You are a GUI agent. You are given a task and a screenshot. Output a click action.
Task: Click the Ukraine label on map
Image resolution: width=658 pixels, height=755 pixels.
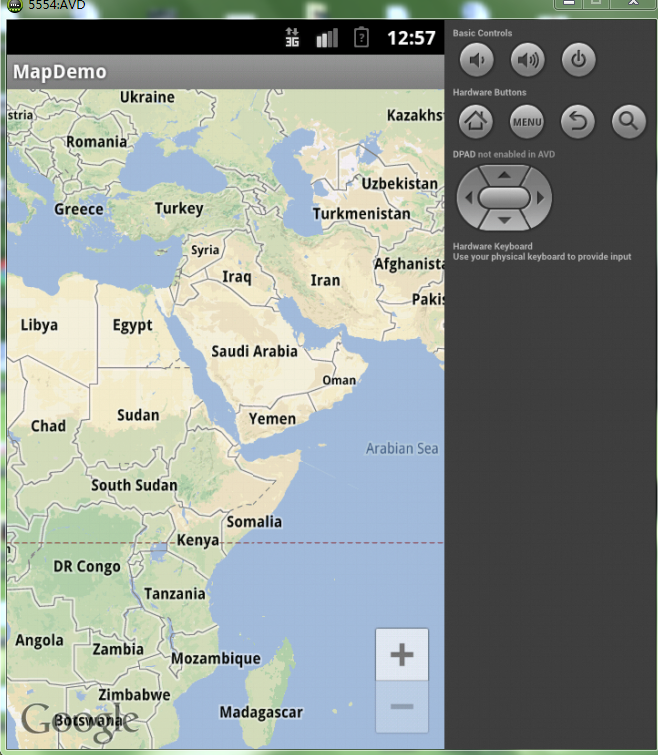(147, 97)
